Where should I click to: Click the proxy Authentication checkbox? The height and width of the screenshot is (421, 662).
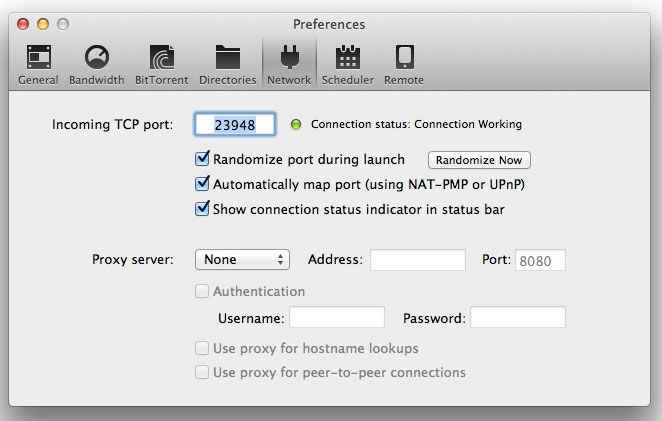pos(202,292)
